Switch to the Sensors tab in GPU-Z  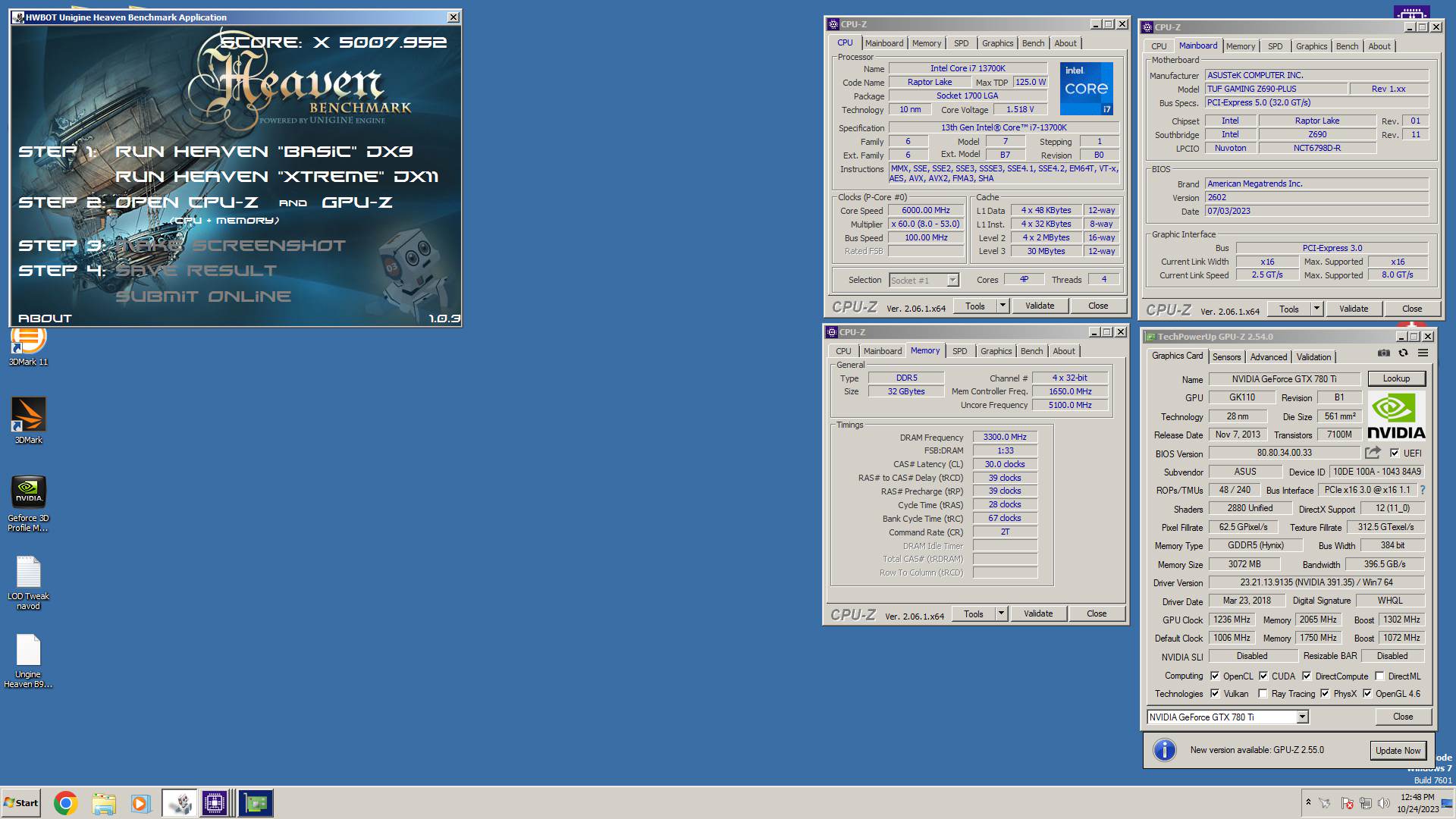(1226, 357)
